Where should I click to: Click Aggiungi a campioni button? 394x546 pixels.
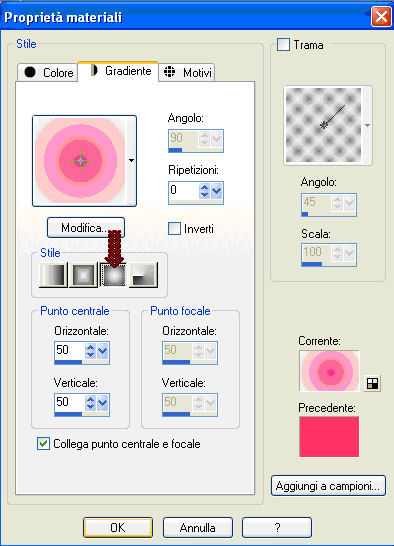point(328,485)
